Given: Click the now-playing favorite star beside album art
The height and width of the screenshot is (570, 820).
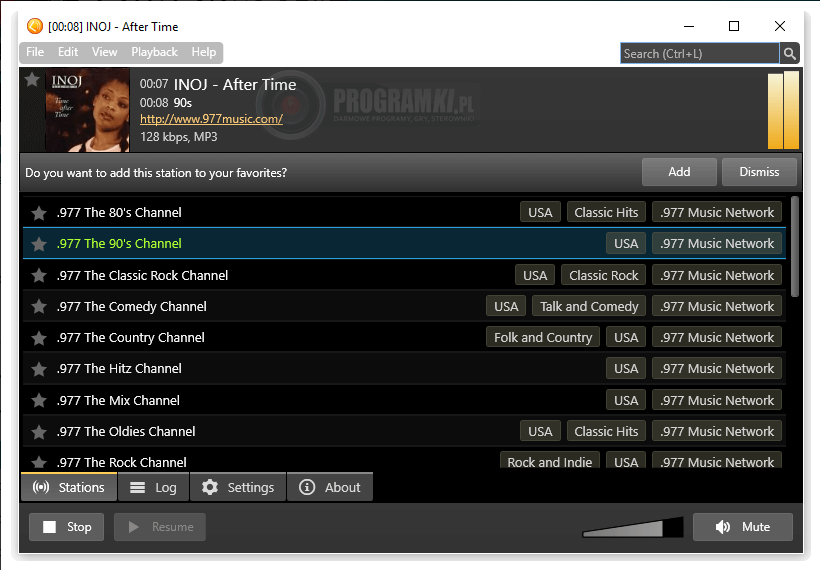Looking at the screenshot, I should click(x=32, y=79).
